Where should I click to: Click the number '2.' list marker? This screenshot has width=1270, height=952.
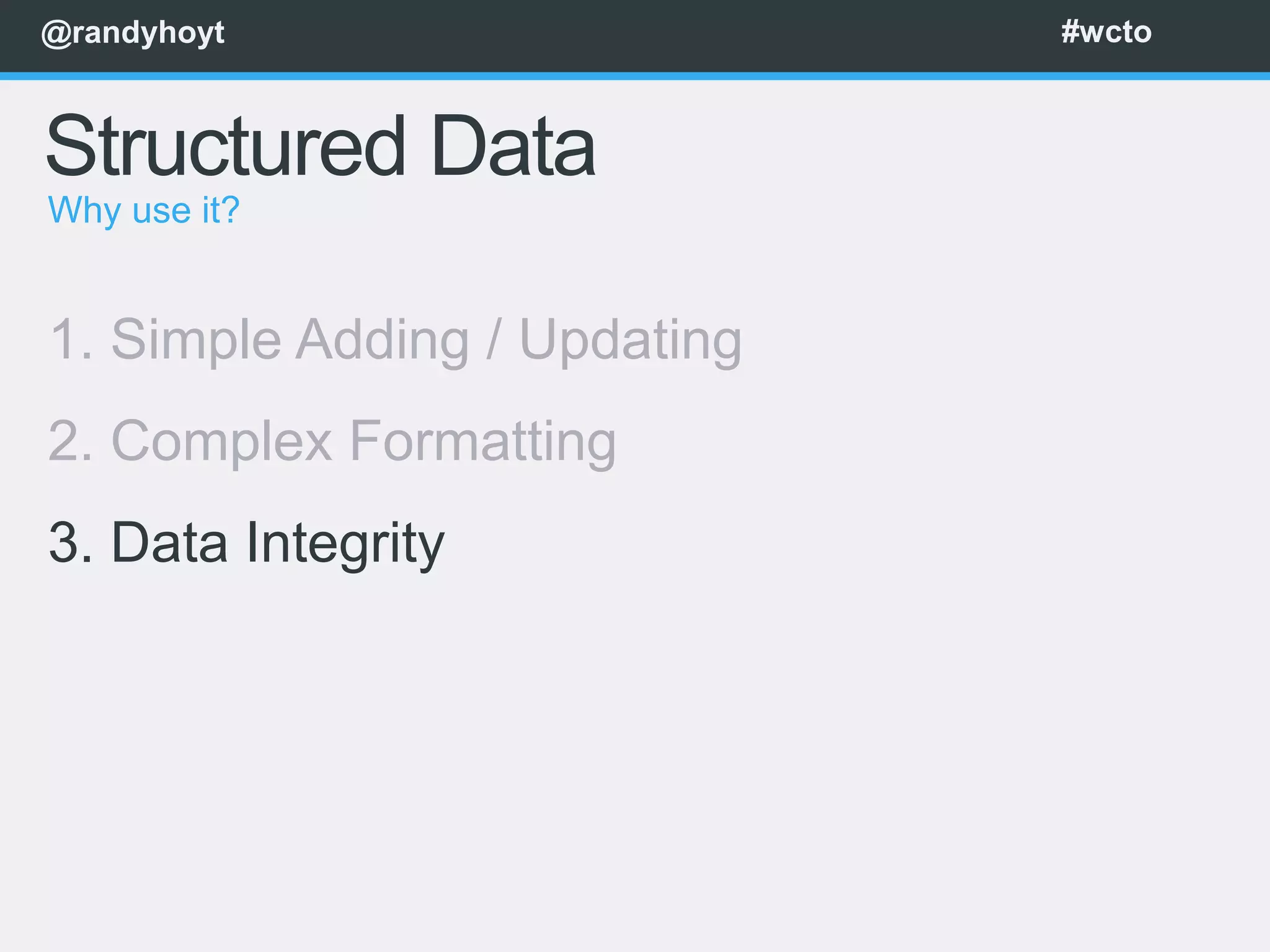point(71,441)
